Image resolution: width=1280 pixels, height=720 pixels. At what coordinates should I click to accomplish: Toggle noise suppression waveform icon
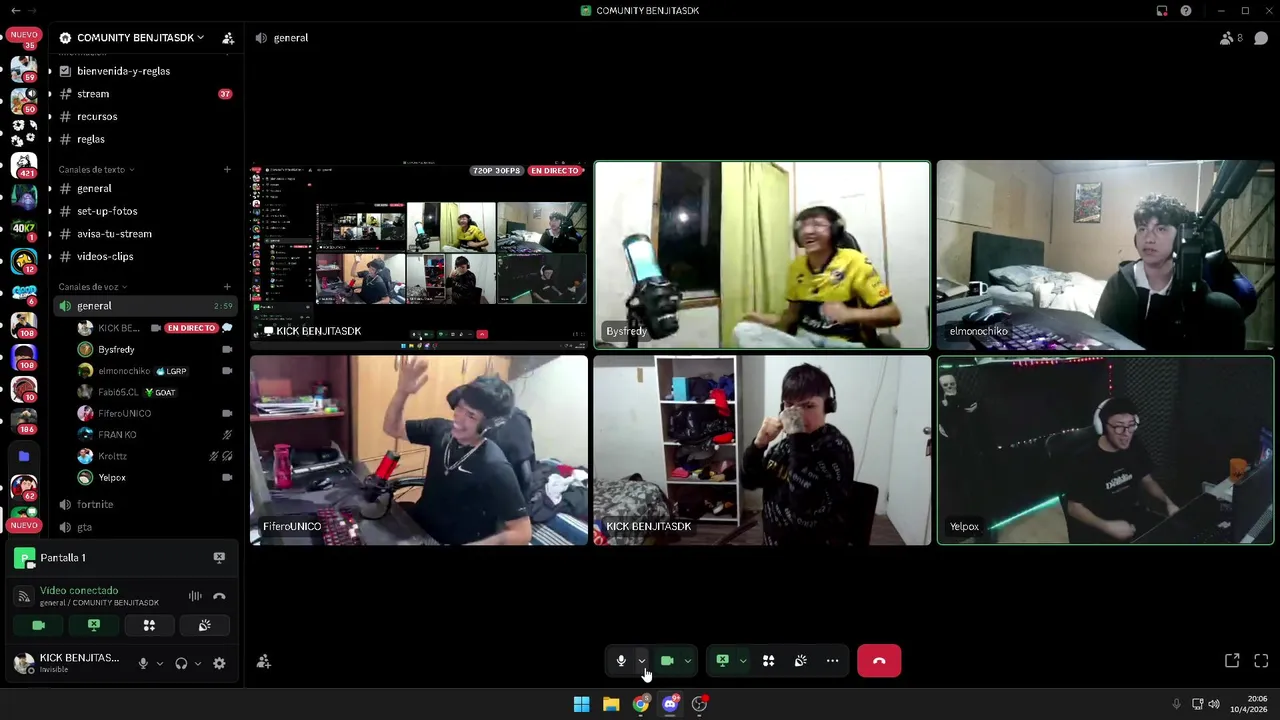195,596
